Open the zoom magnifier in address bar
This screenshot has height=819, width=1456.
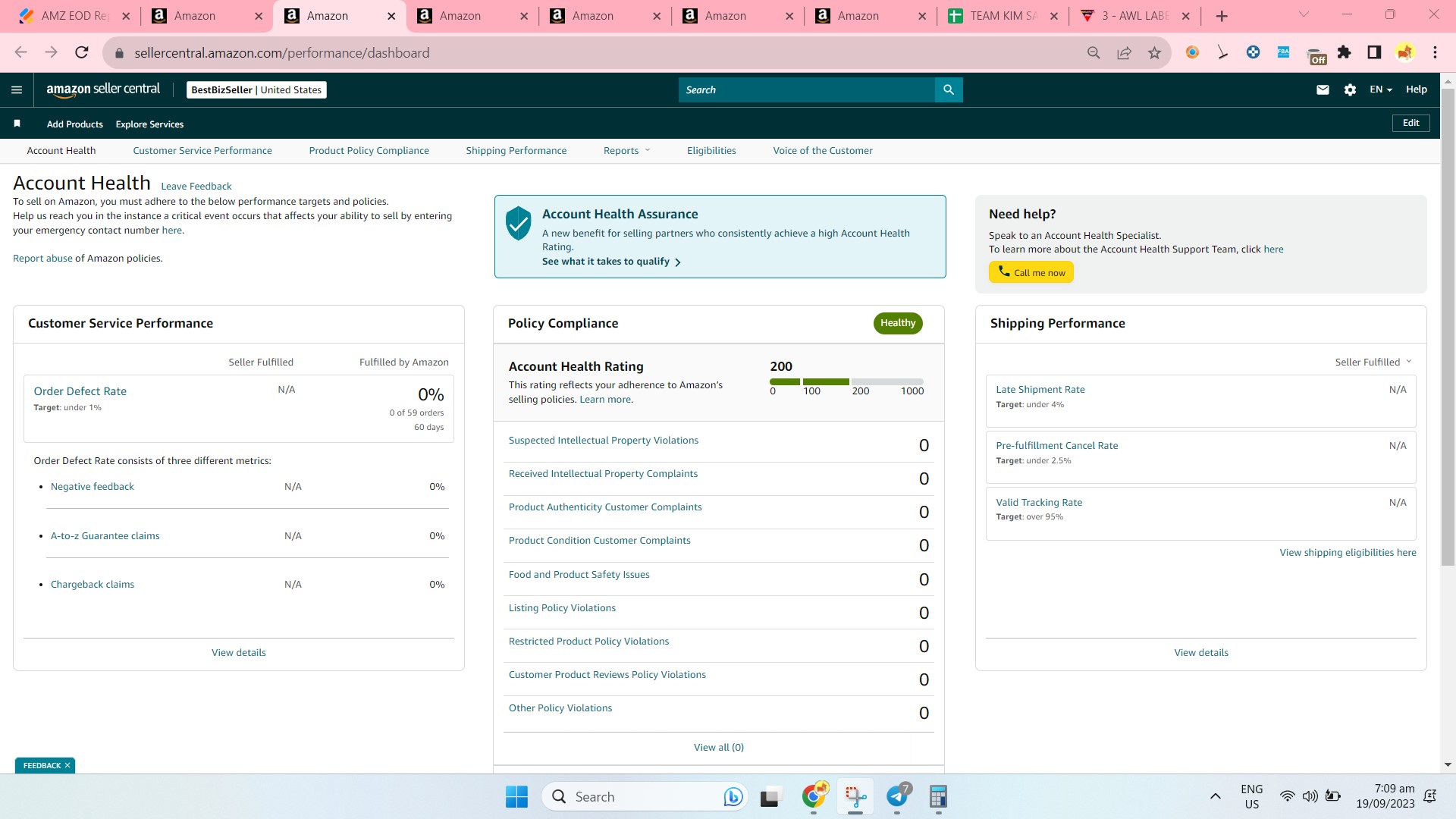click(1094, 52)
